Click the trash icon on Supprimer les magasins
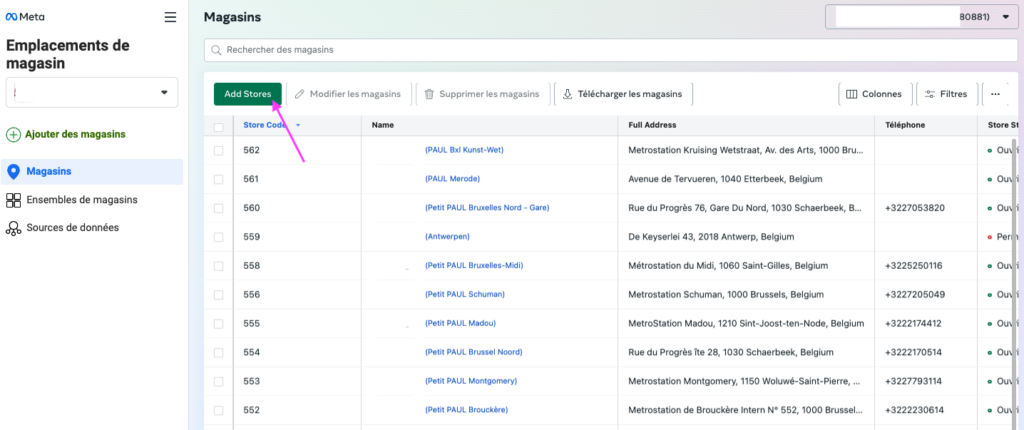The image size is (1024, 430). tap(429, 94)
